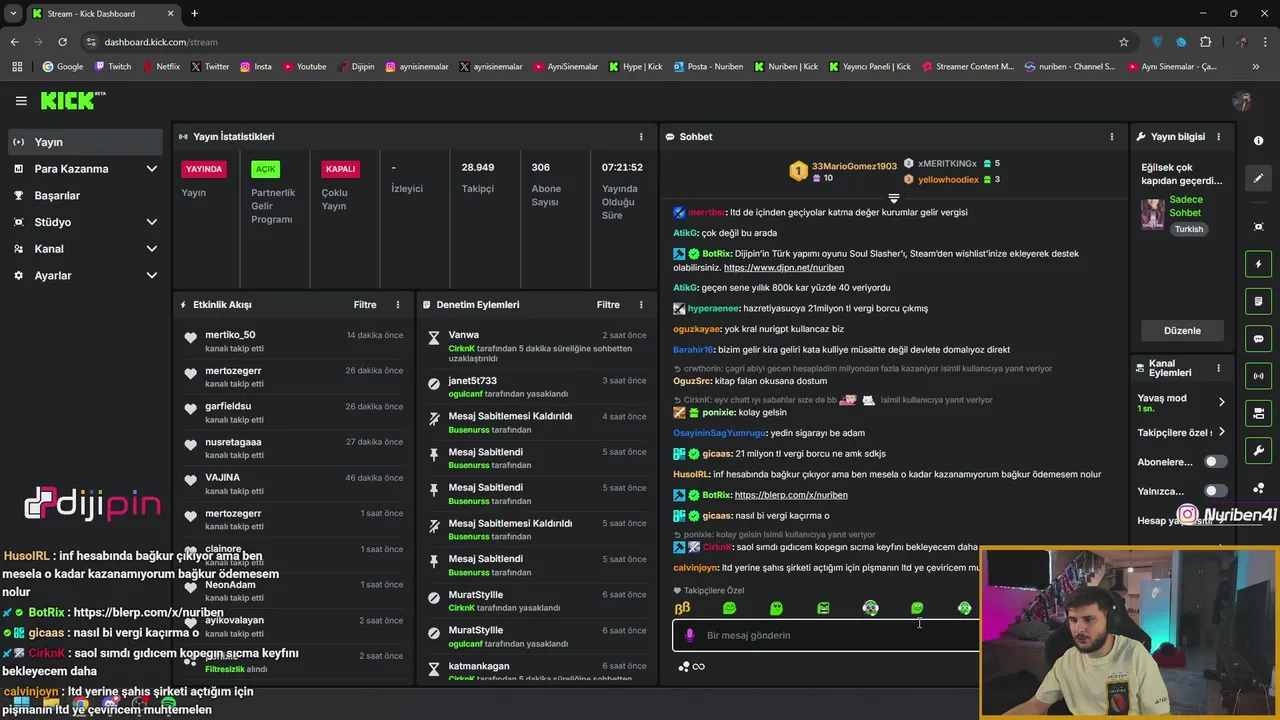Click the janet5t733 moderation entry

[x=537, y=387]
